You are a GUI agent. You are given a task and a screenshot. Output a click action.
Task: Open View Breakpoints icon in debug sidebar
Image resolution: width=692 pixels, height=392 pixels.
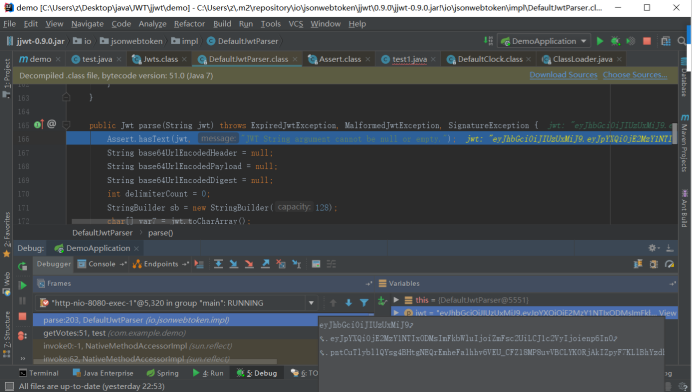(x=22, y=335)
